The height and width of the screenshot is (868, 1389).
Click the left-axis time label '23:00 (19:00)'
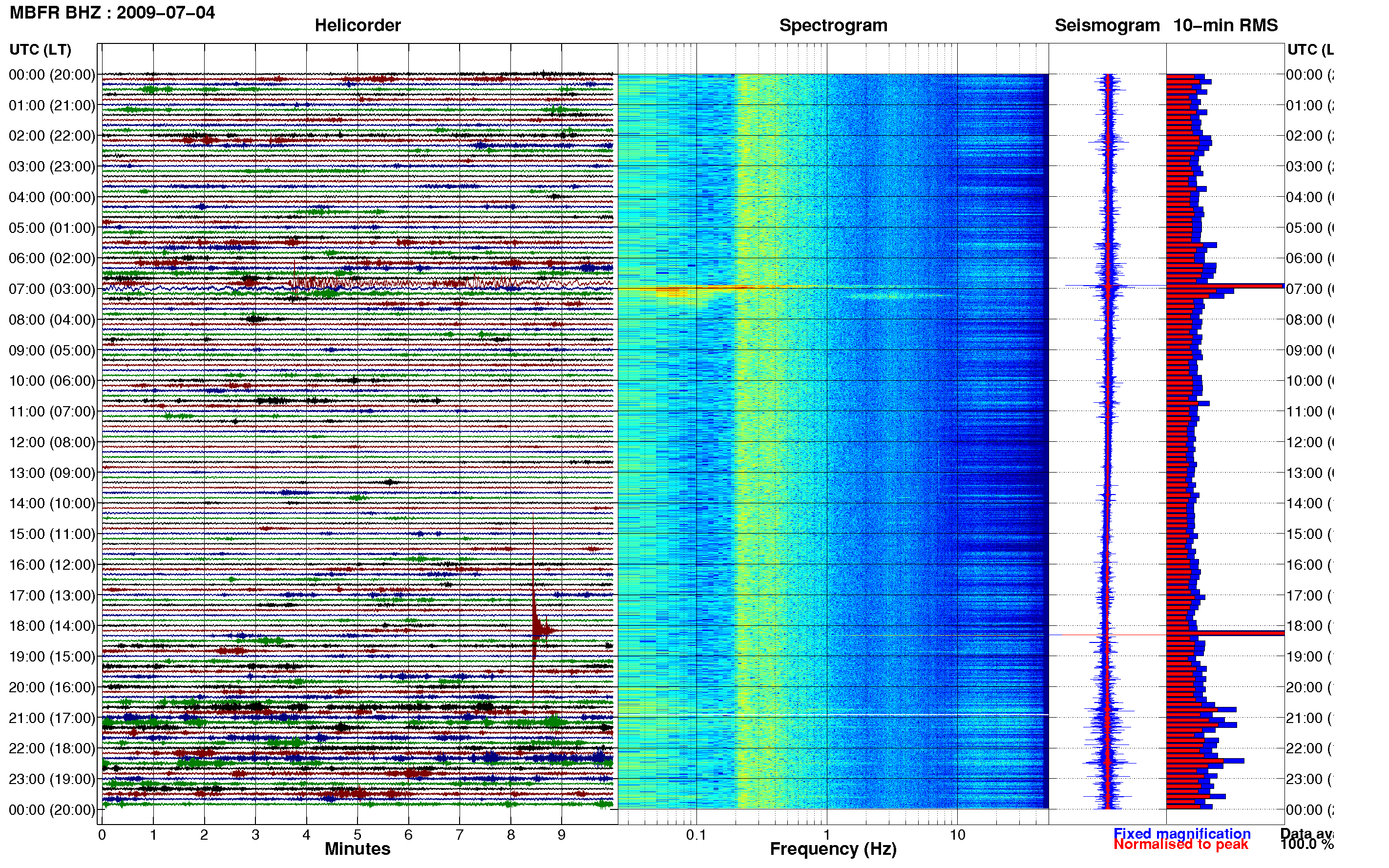52,779
